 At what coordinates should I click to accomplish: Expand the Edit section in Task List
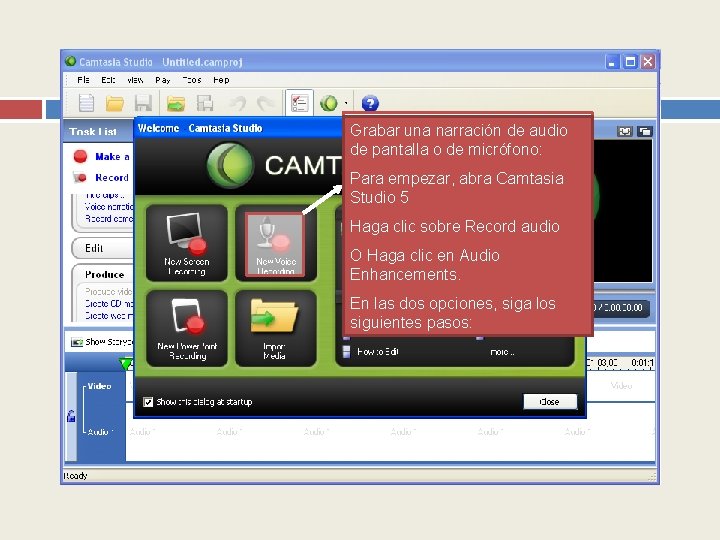(94, 248)
